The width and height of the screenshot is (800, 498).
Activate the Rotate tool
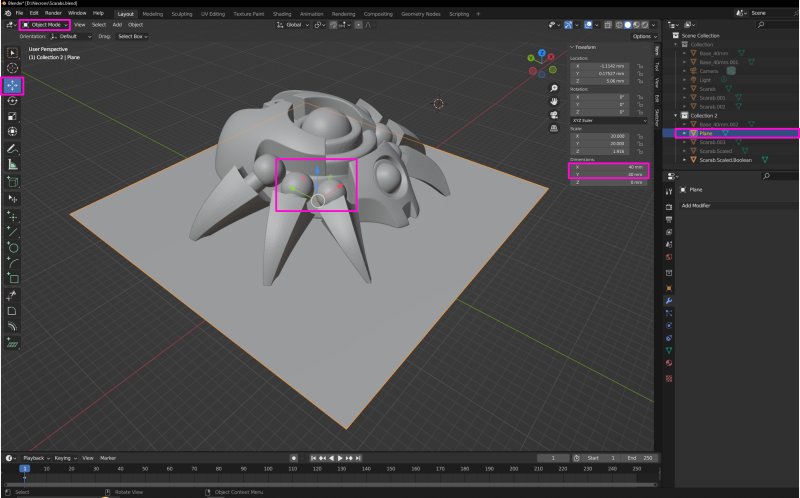13,101
